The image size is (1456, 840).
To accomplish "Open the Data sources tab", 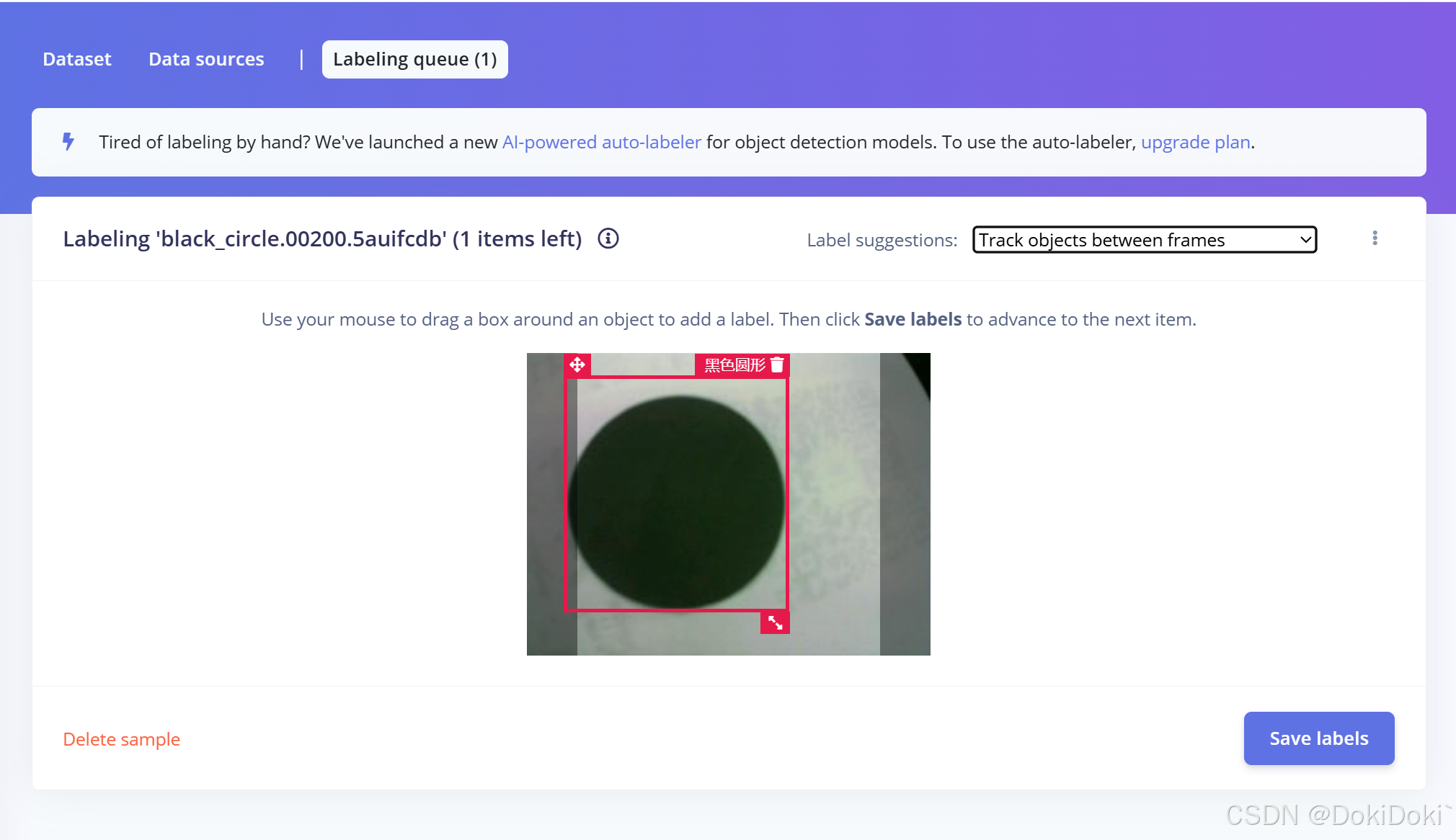I will click(x=206, y=59).
